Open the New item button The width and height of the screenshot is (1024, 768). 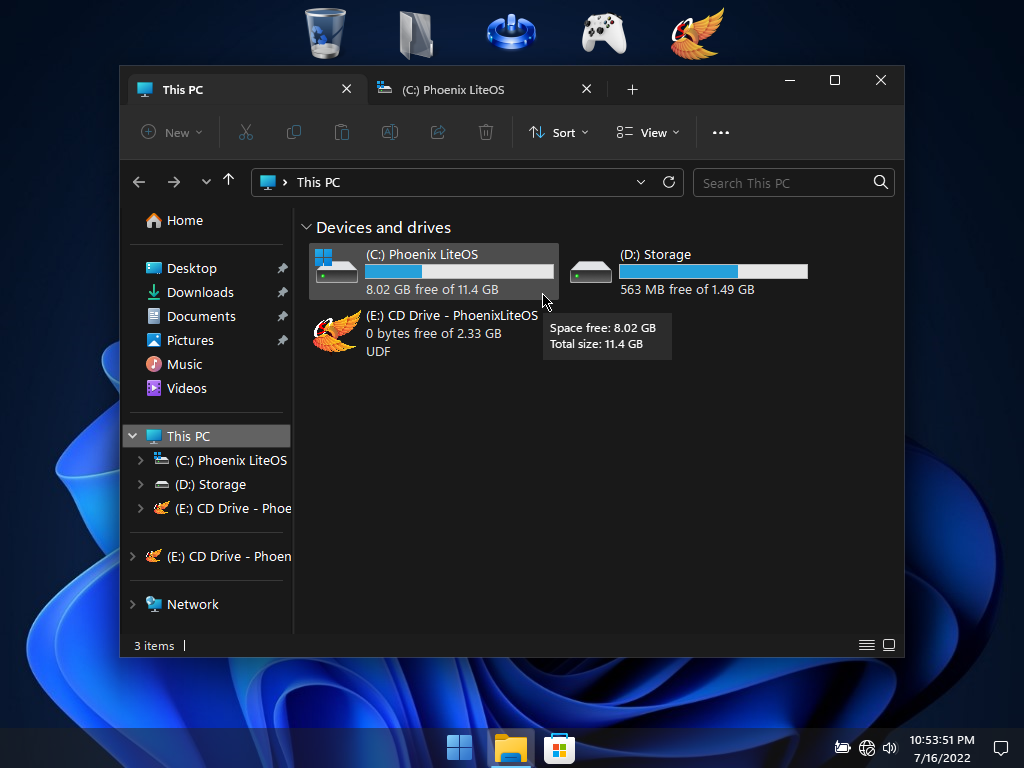click(x=171, y=132)
